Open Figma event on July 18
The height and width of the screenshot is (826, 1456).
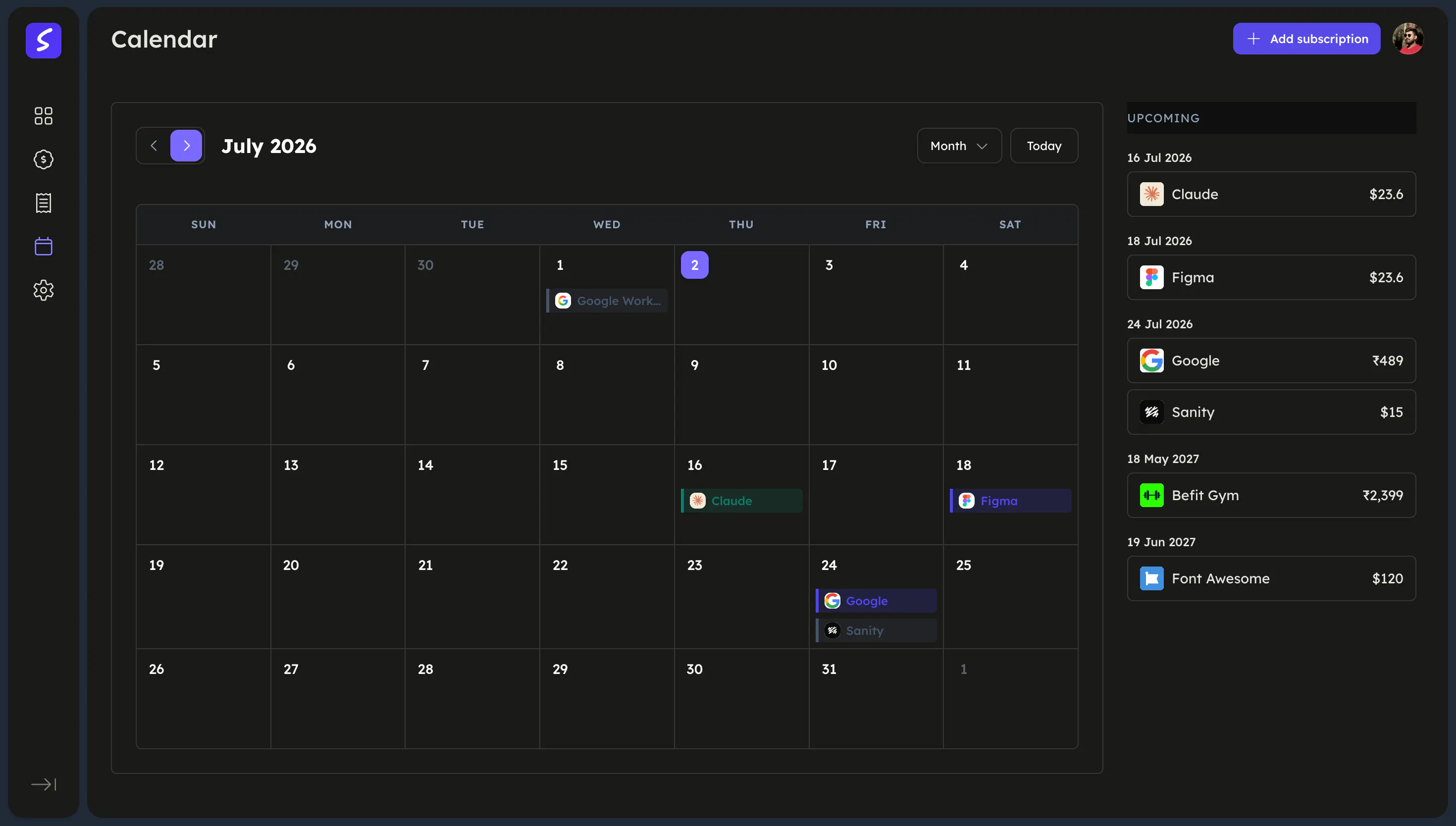coord(1010,501)
